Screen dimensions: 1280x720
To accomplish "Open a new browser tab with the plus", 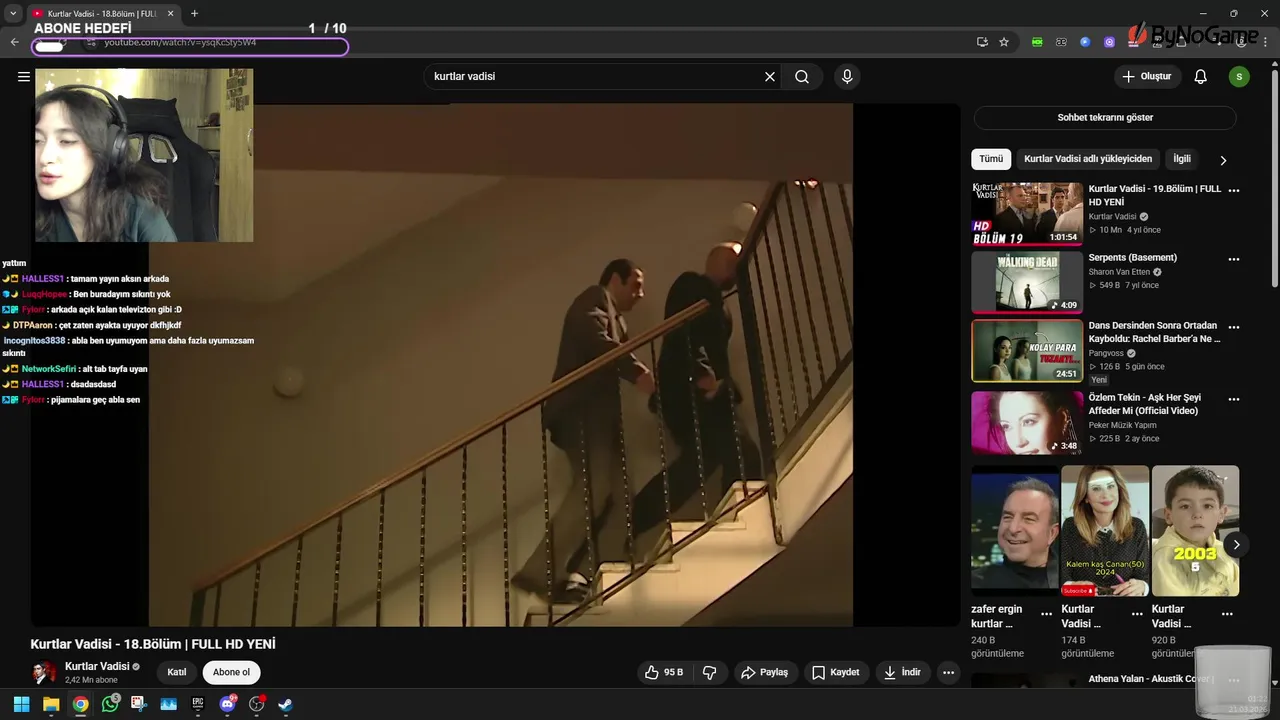I will 194,13.
